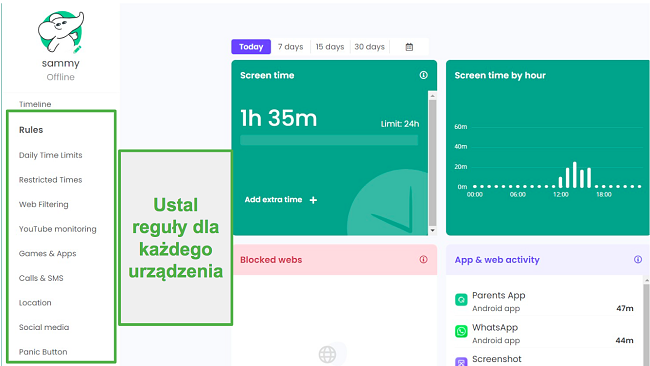Open Games & Apps rules
Screen dimensions: 650x366
pos(48,254)
